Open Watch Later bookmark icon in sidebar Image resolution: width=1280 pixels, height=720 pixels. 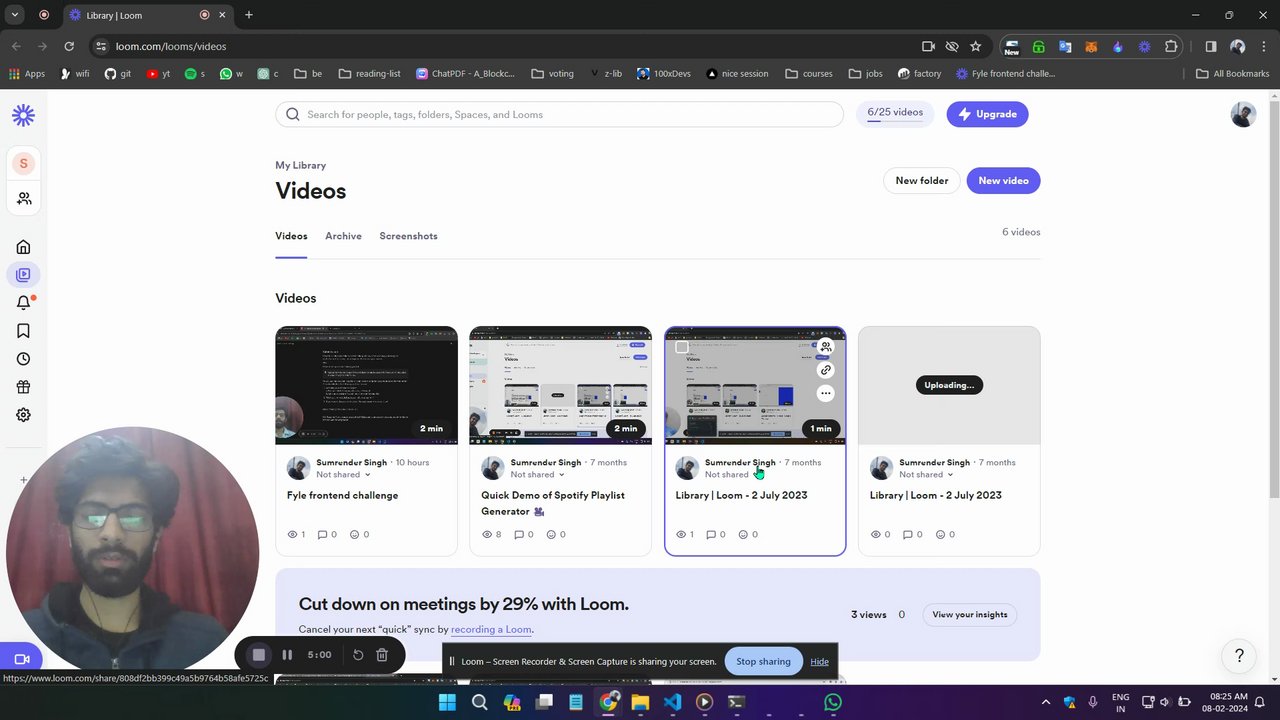point(23,331)
